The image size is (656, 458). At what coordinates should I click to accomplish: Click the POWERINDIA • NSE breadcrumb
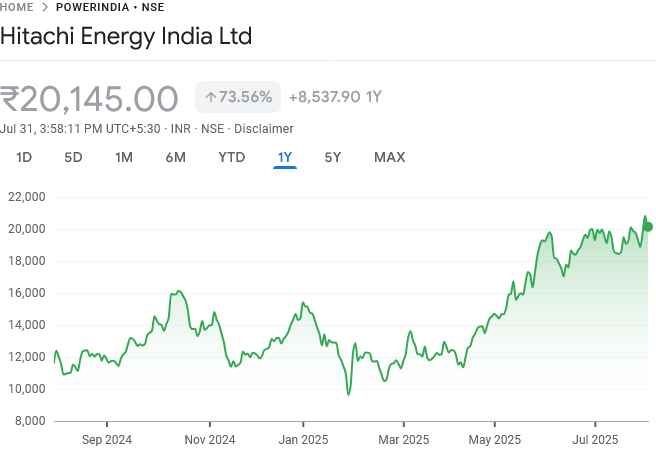pyautogui.click(x=110, y=7)
